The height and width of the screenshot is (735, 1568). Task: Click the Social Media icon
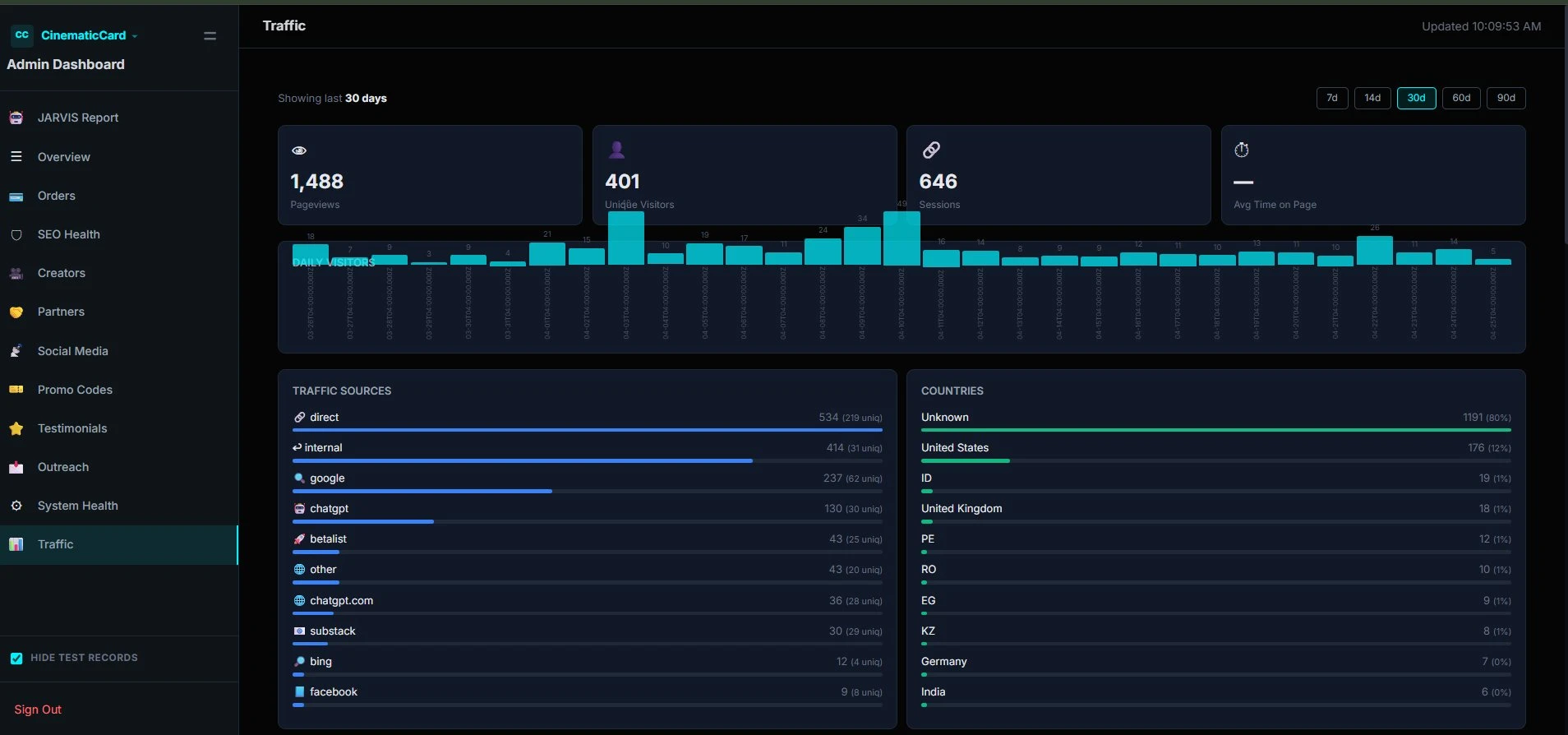[16, 351]
